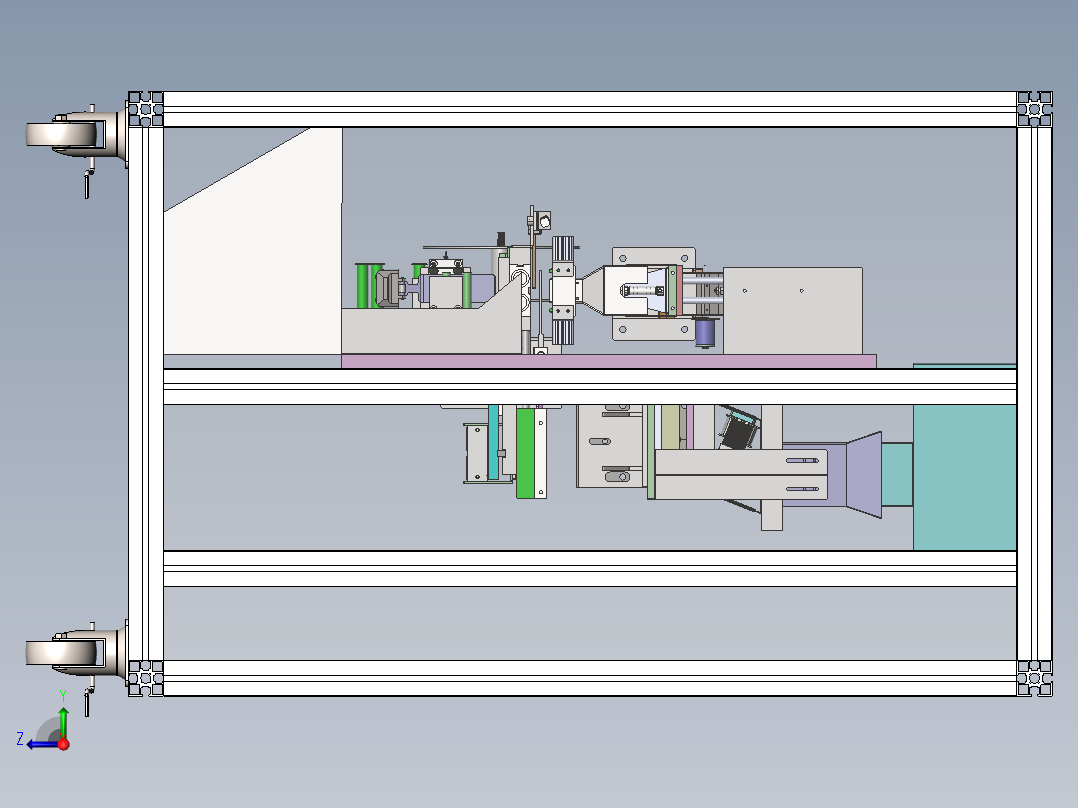Viewport: 1078px width, 808px height.
Task: Click the red origin ball of the triad
Action: pos(64,744)
